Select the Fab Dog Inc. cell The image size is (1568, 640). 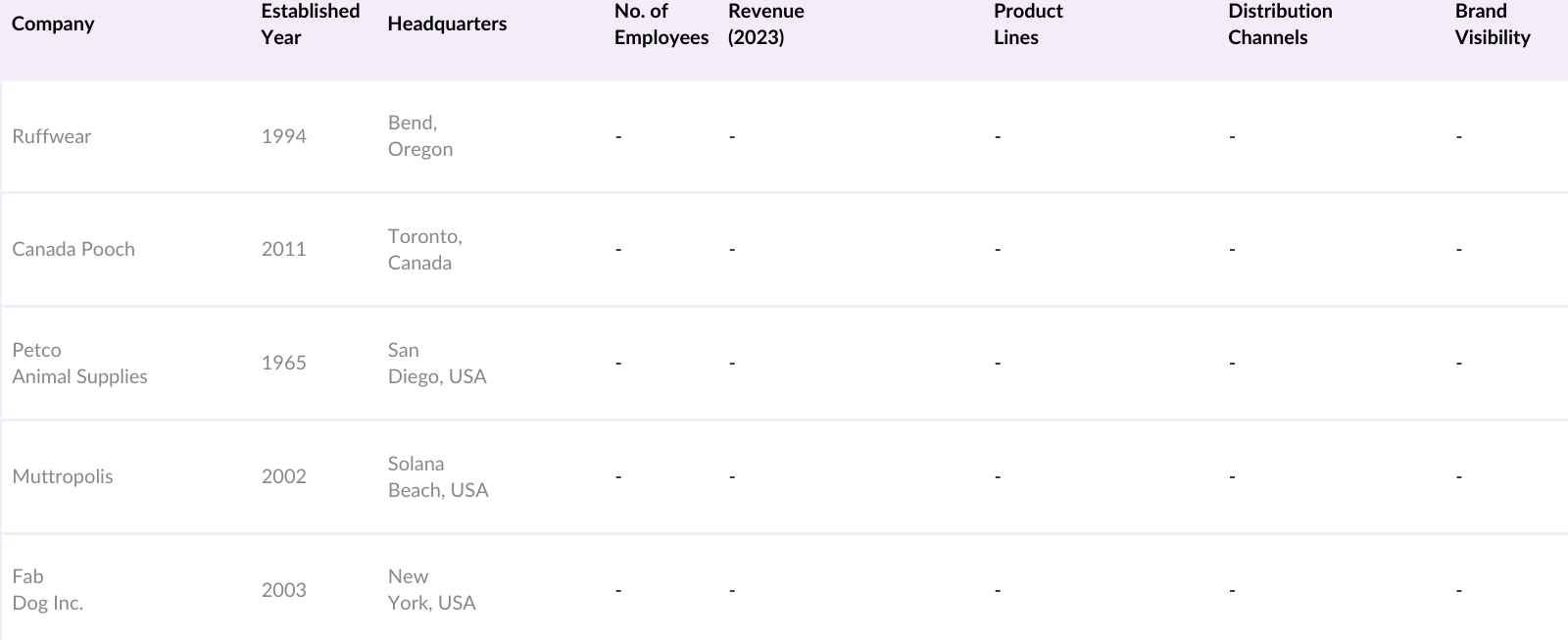[x=47, y=589]
